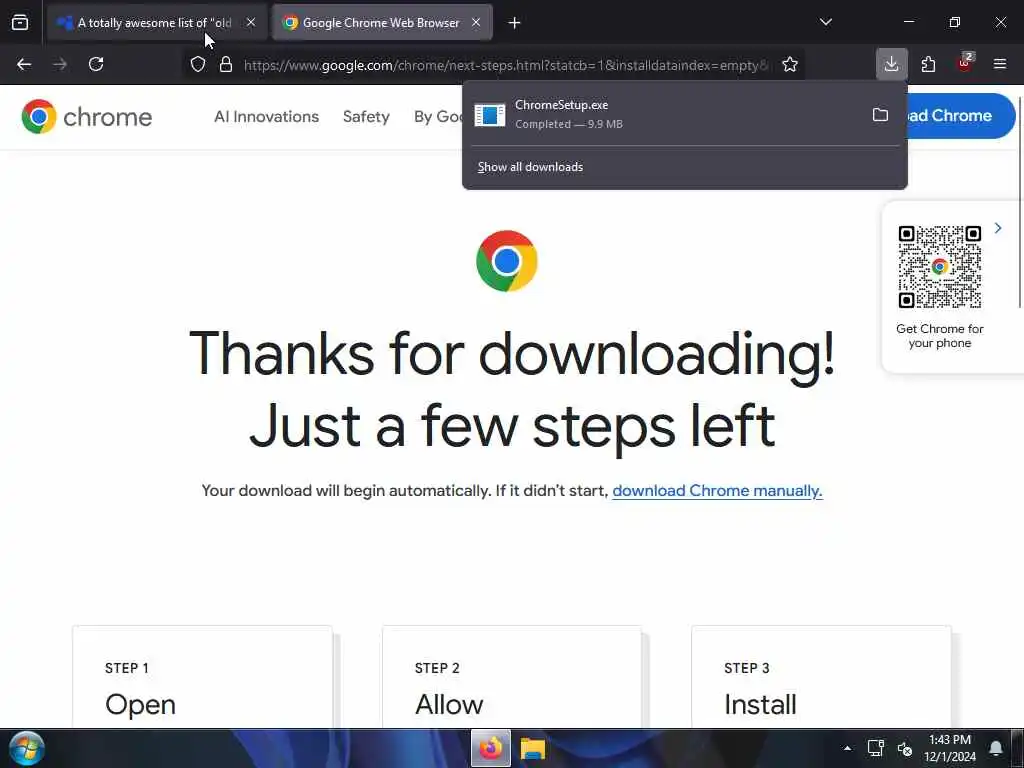Open Safety navigation item
The height and width of the screenshot is (768, 1024).
coord(366,116)
